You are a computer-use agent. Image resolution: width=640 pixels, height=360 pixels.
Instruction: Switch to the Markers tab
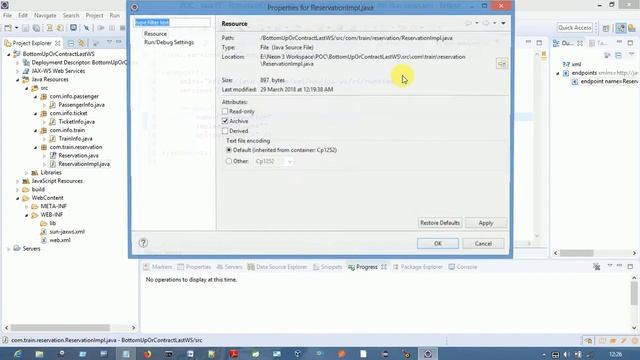(x=158, y=267)
